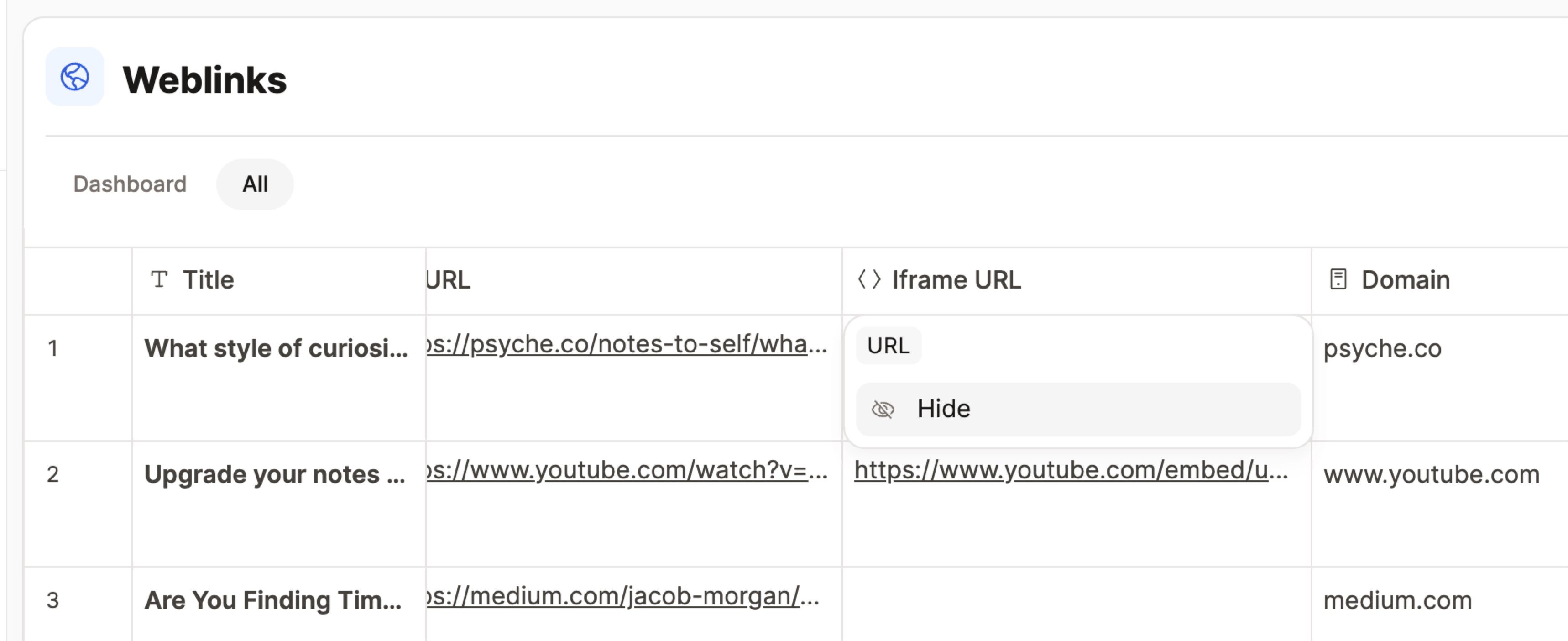Image resolution: width=1568 pixels, height=641 pixels.
Task: Switch to the Dashboard tab
Action: (130, 184)
